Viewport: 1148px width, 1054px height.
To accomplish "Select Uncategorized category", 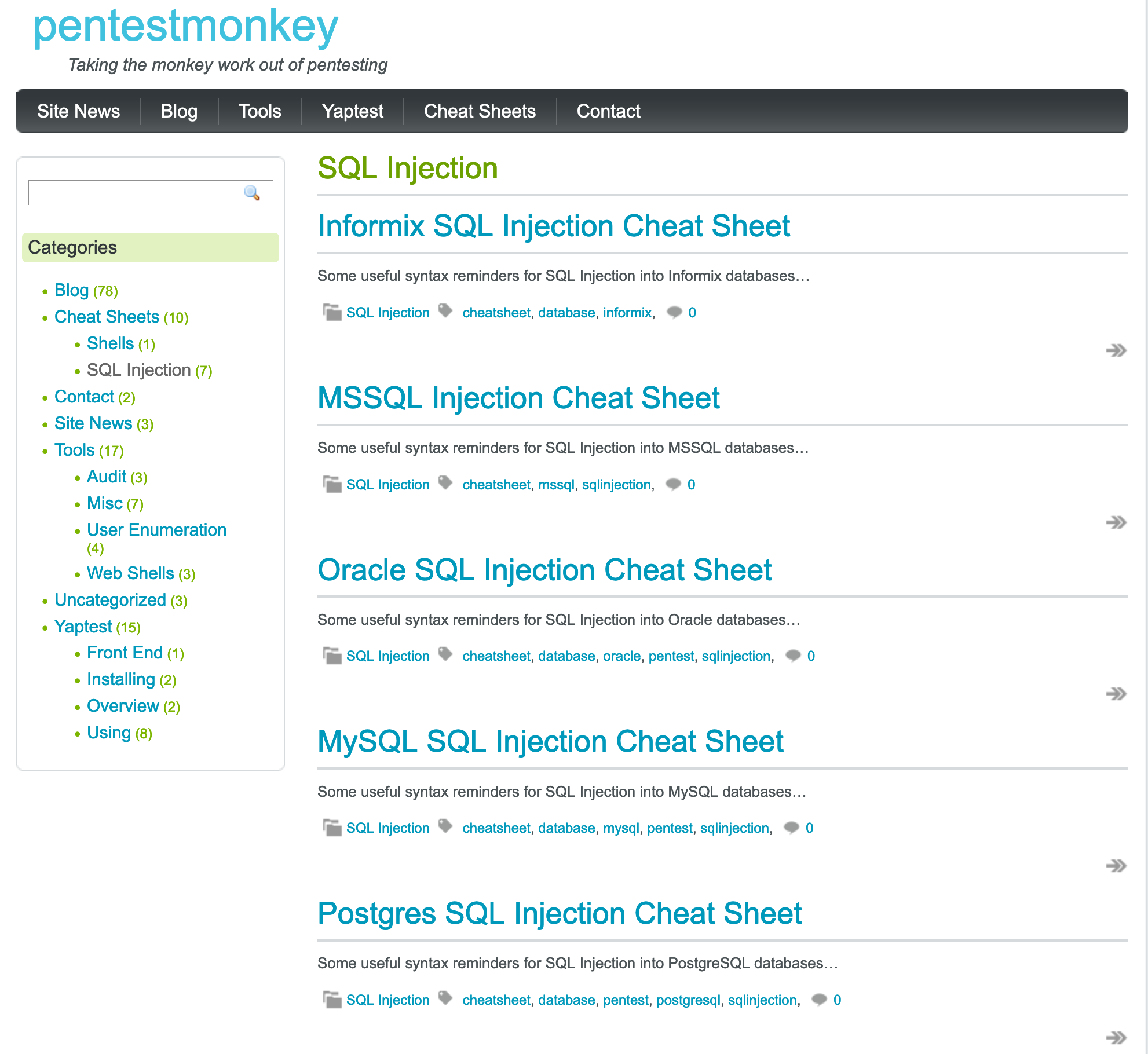I will pyautogui.click(x=111, y=600).
